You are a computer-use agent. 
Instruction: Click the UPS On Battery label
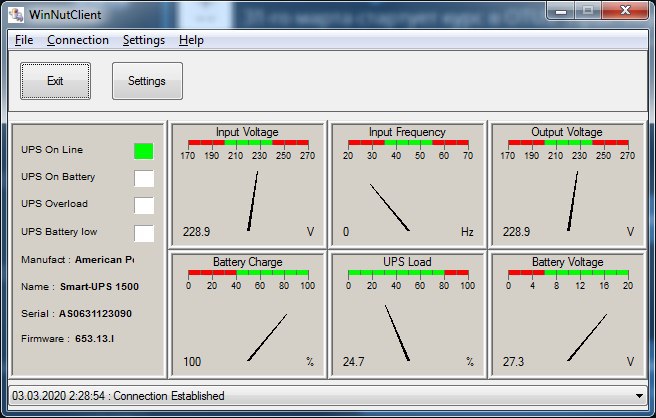[58, 177]
